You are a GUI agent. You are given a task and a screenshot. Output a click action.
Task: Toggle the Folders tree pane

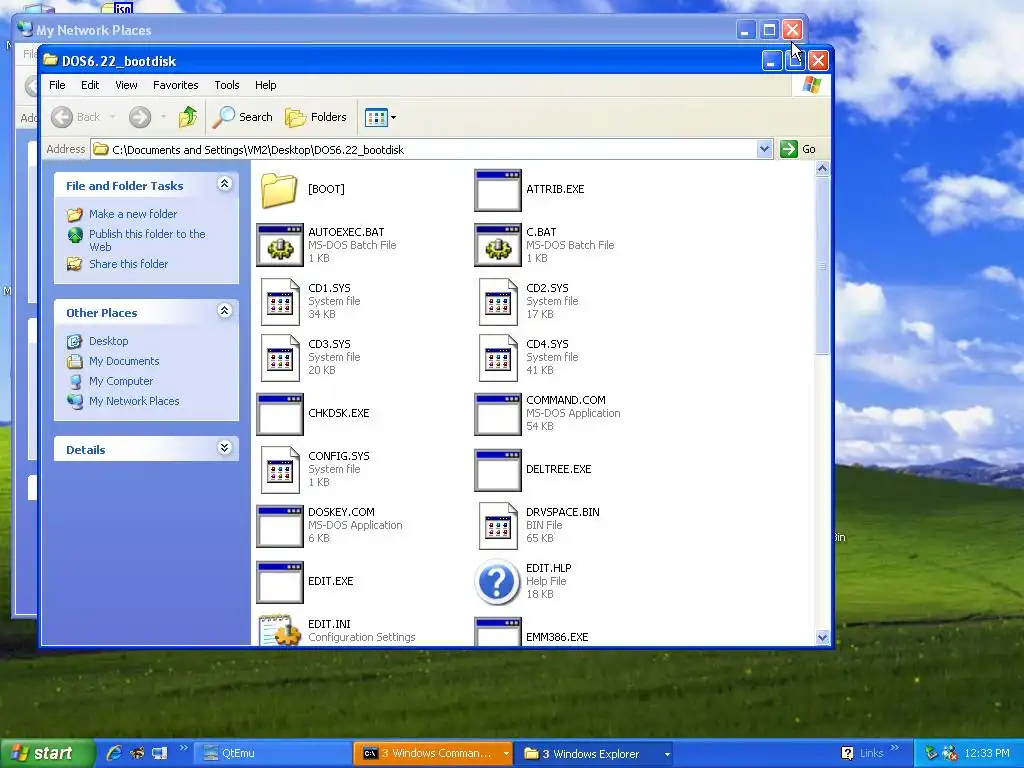(x=316, y=117)
